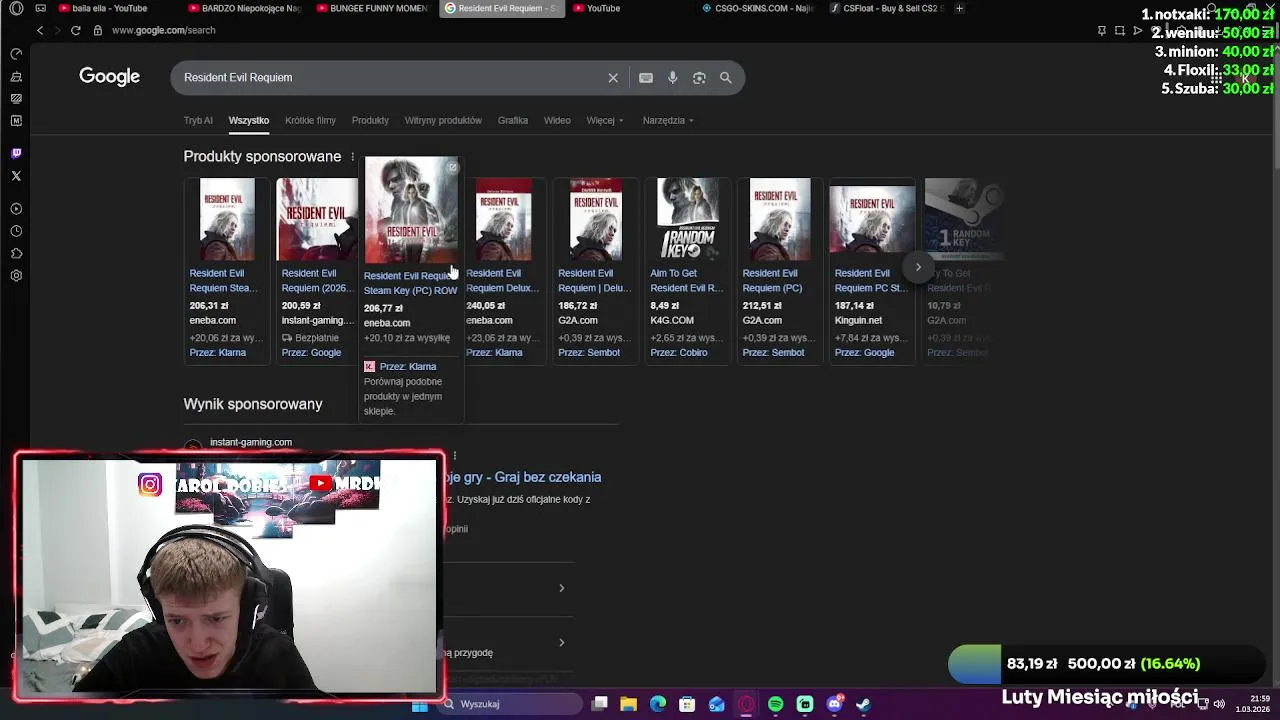
Task: Click the 200,59 zł instant-gaming product thumbnail
Action: coord(317,219)
